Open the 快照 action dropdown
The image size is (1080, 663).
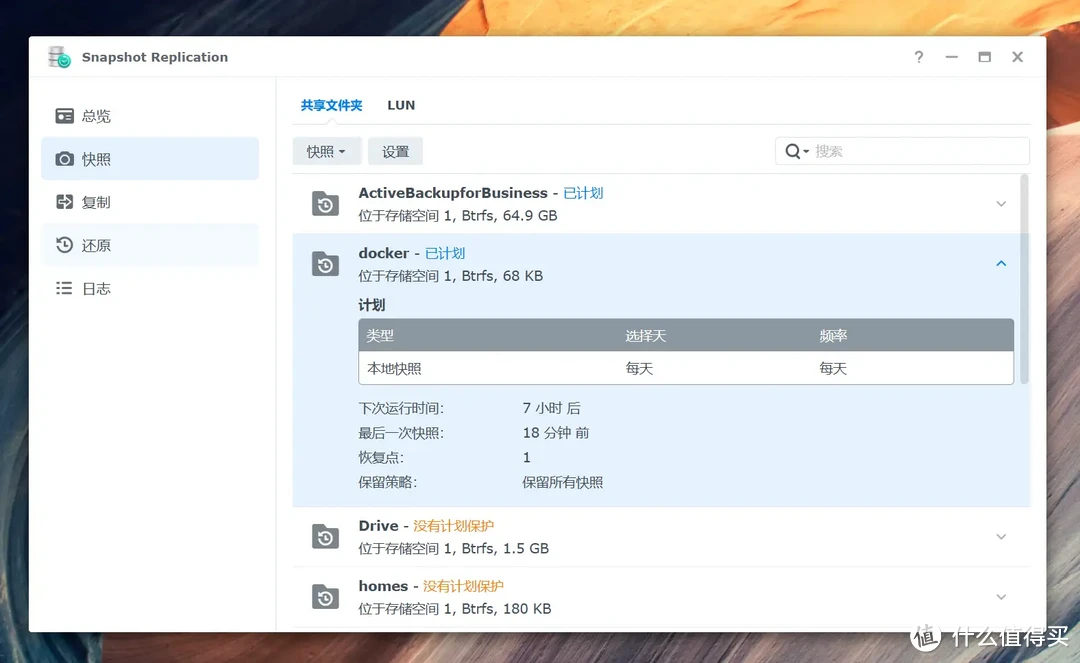point(327,150)
